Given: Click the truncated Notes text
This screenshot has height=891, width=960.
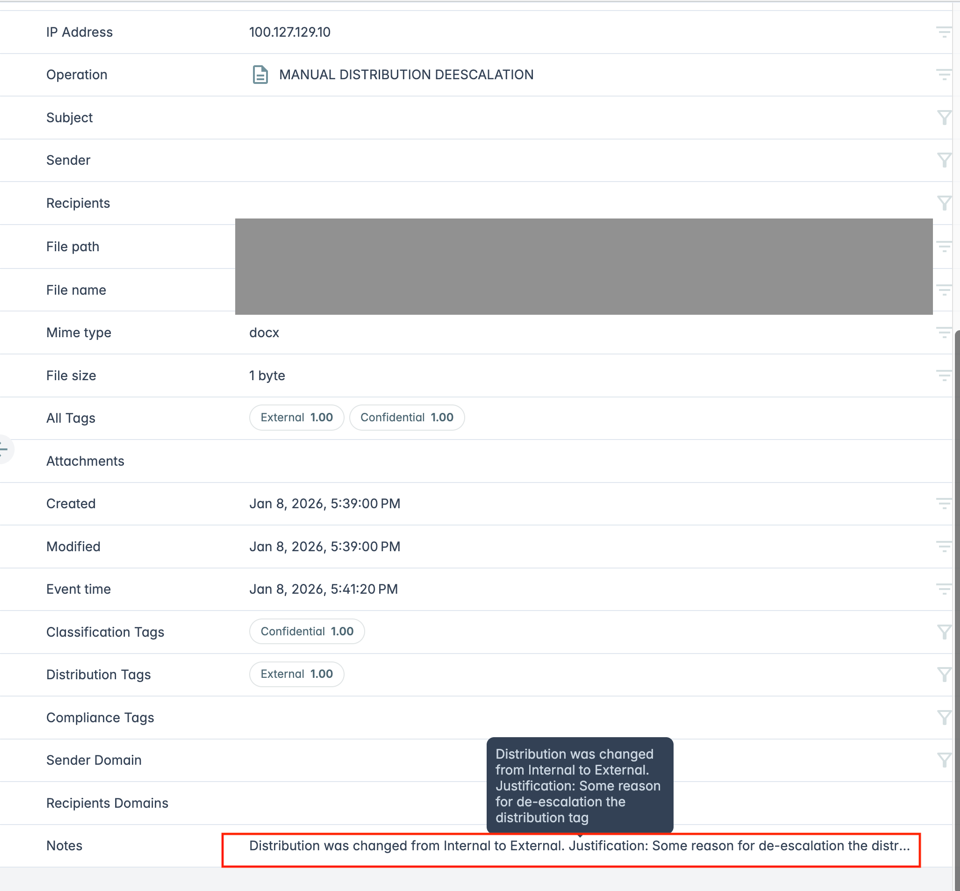Looking at the screenshot, I should pyautogui.click(x=578, y=846).
